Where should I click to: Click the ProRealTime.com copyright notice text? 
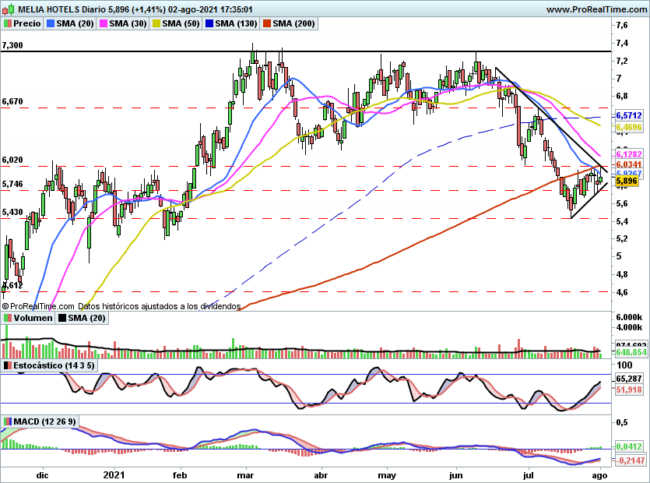click(122, 306)
